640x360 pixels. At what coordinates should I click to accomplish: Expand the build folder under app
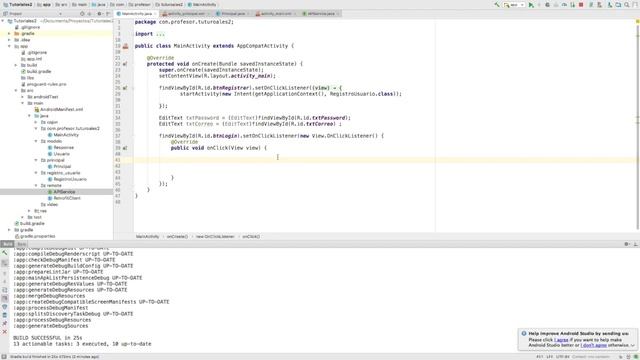tap(16, 65)
